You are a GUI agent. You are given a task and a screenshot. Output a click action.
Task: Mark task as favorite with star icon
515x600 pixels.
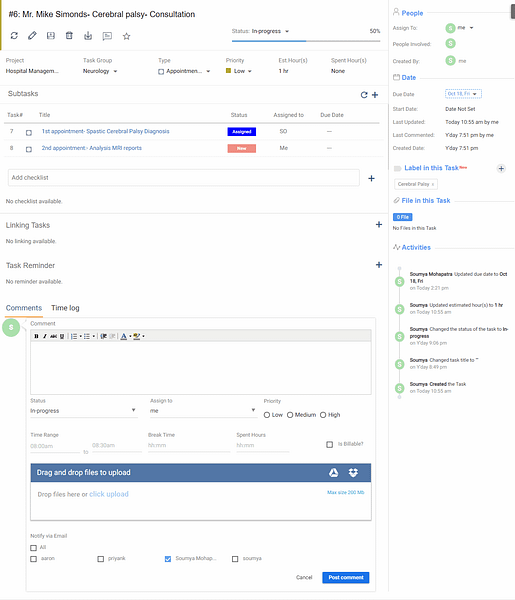[x=127, y=36]
